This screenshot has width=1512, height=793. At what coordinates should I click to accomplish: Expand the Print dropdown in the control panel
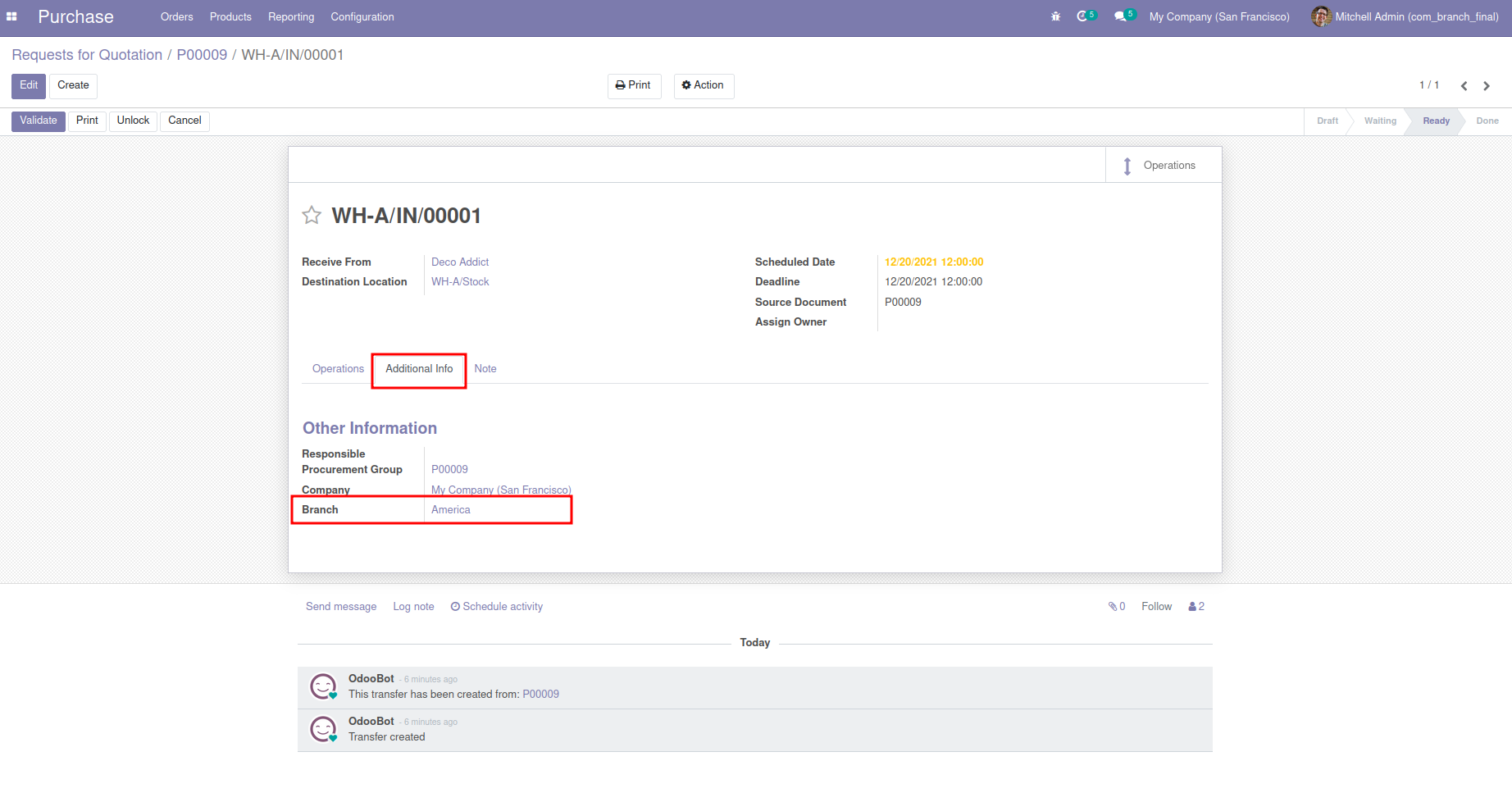[634, 85]
